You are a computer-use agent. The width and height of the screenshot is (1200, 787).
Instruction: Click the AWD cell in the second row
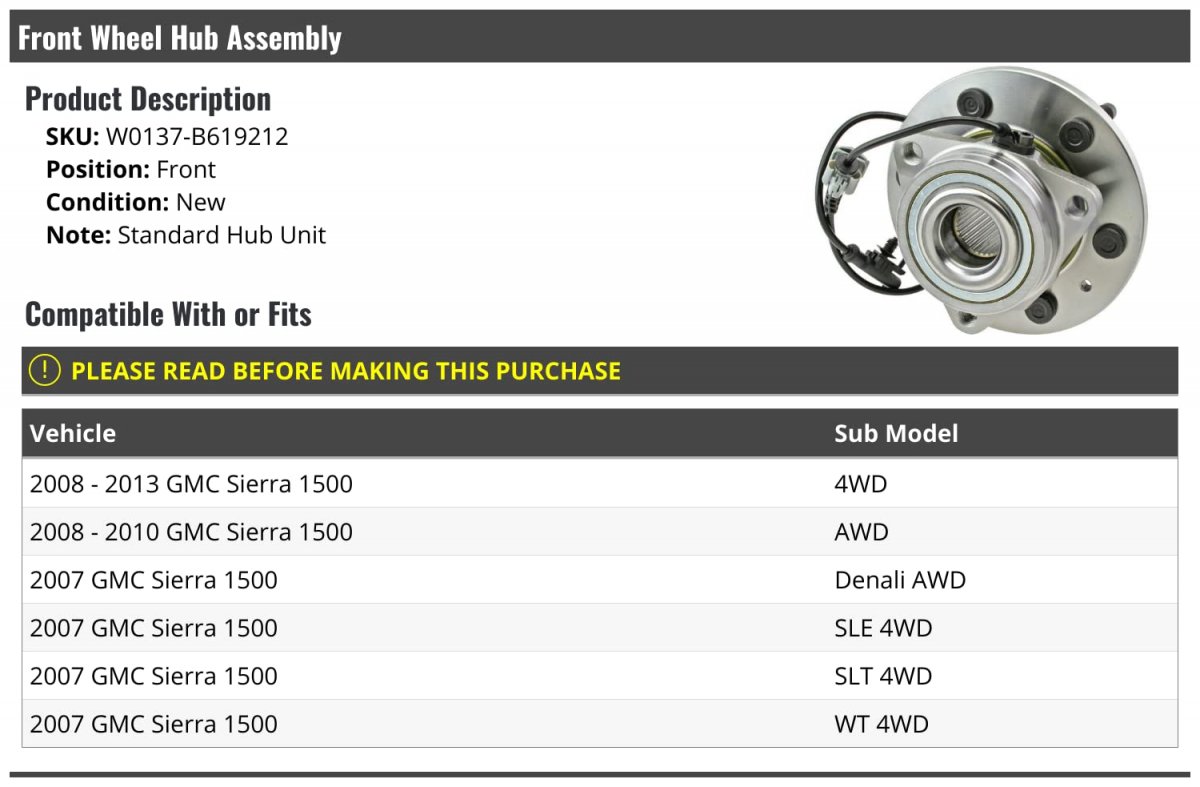pos(861,532)
